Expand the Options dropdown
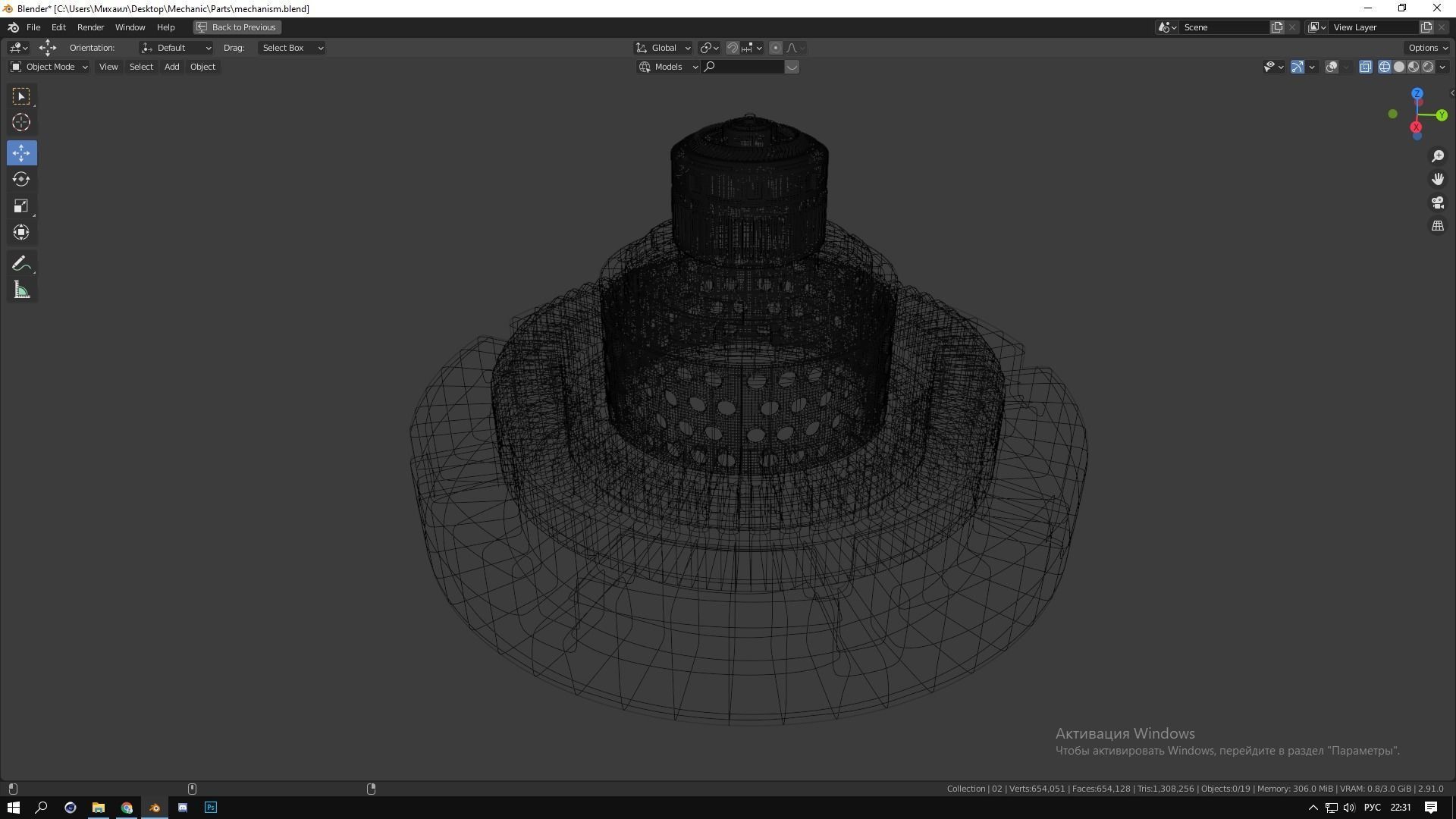The image size is (1456, 819). [1428, 48]
